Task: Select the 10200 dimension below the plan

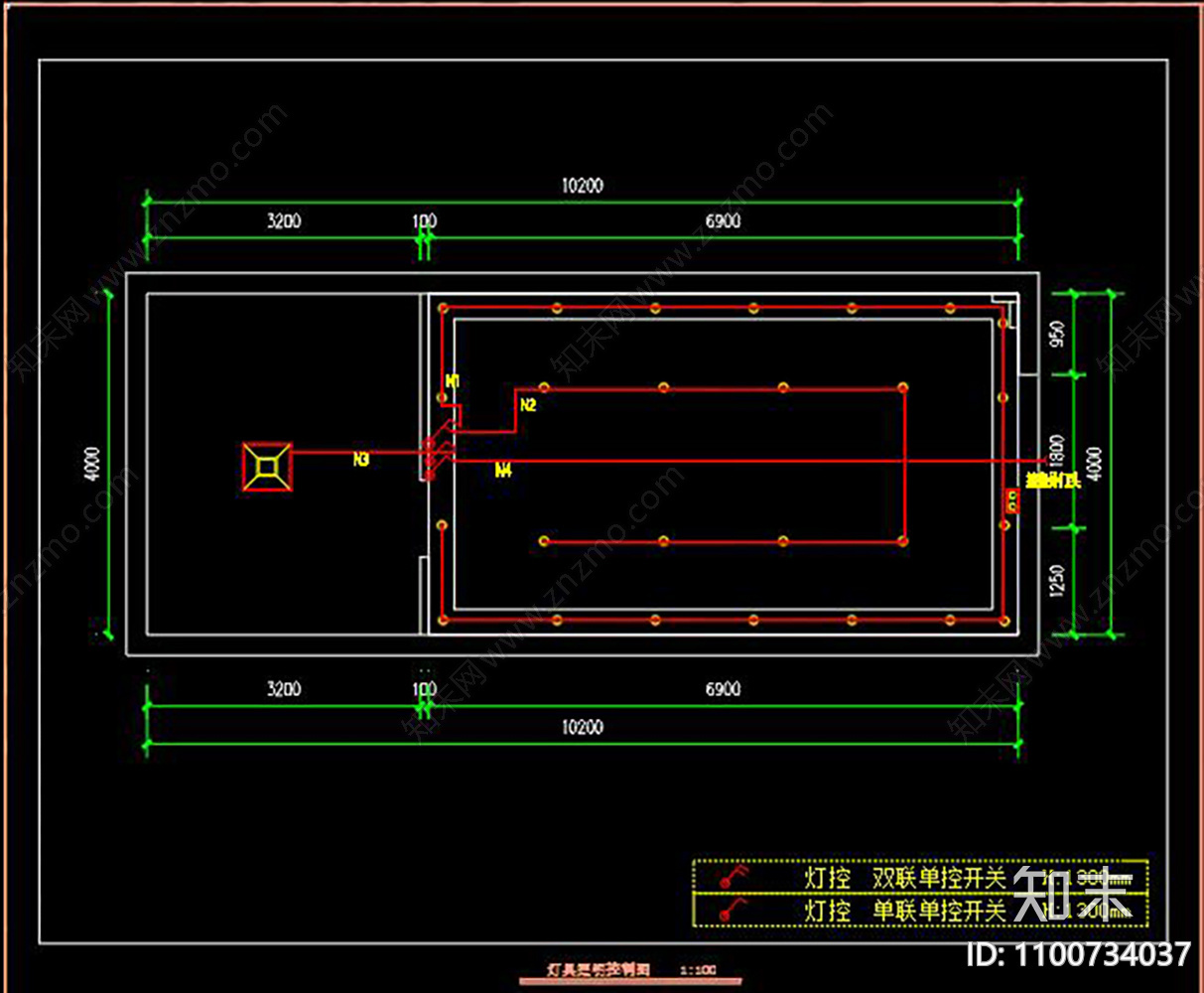Action: point(582,728)
